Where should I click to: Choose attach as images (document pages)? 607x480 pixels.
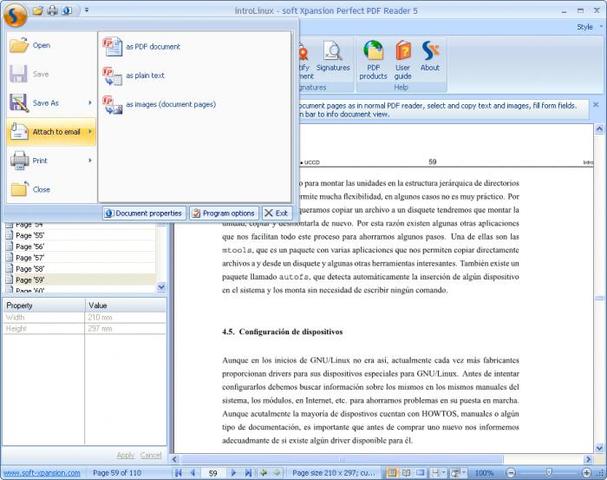(195, 105)
